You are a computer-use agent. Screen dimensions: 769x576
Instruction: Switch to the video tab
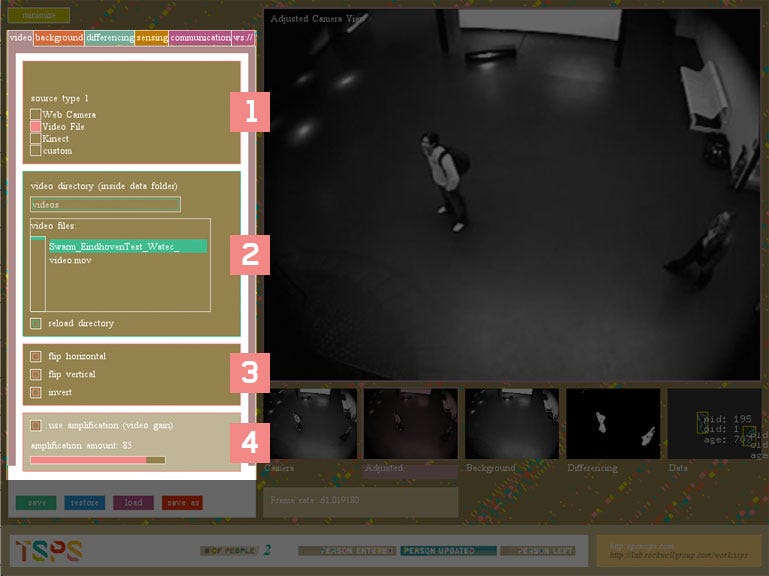[x=21, y=38]
